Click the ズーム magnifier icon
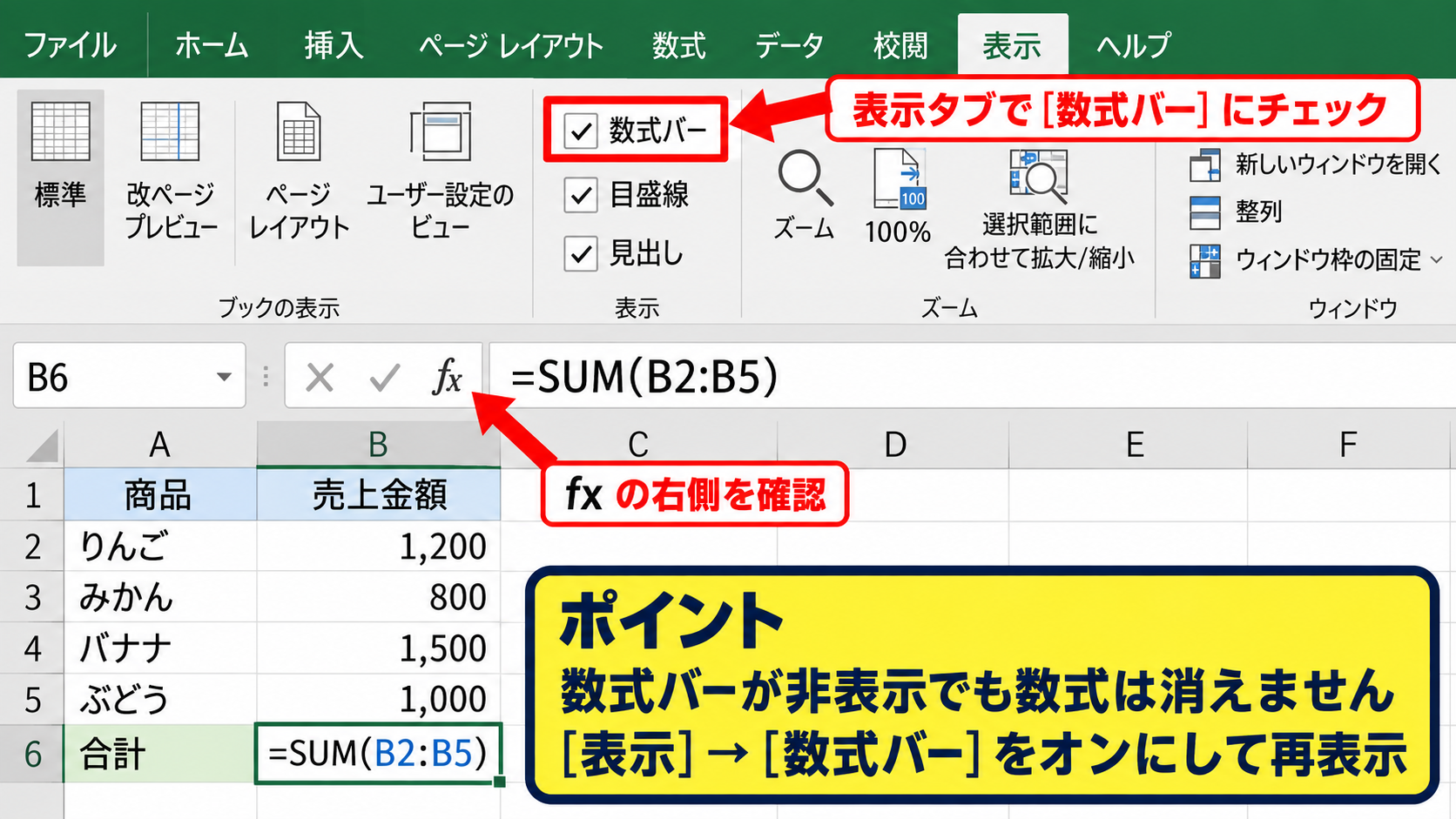 tap(804, 178)
